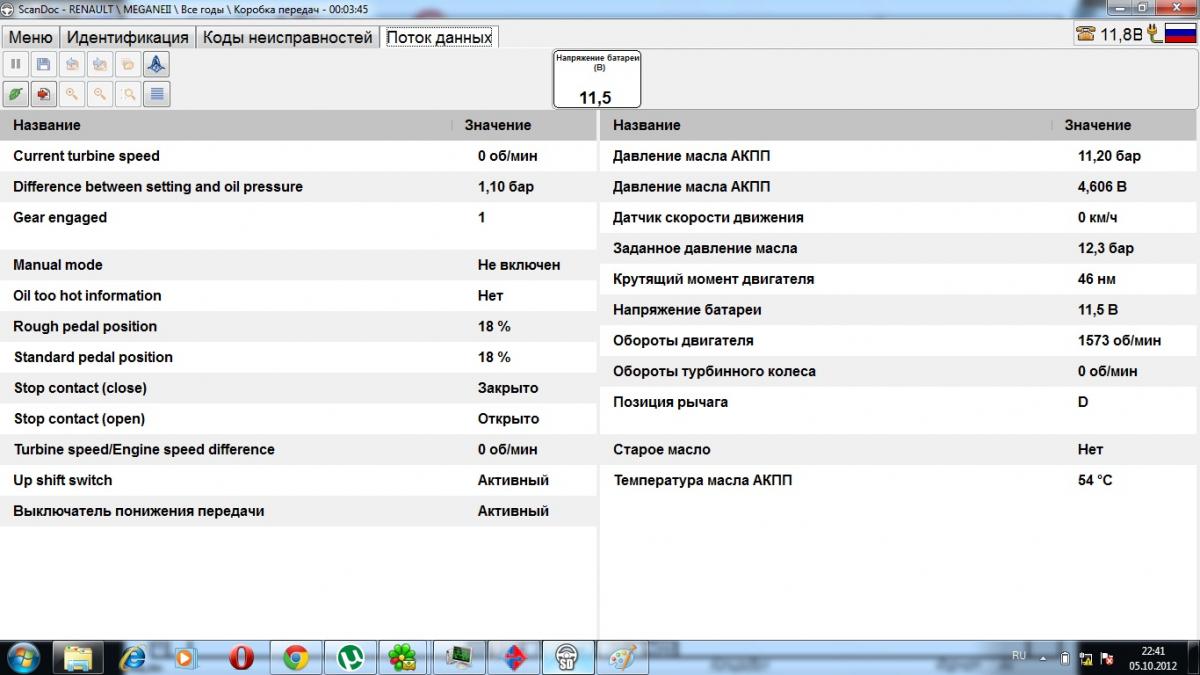1200x675 pixels.
Task: Select Обороты двигателя row
Action: 898,341
